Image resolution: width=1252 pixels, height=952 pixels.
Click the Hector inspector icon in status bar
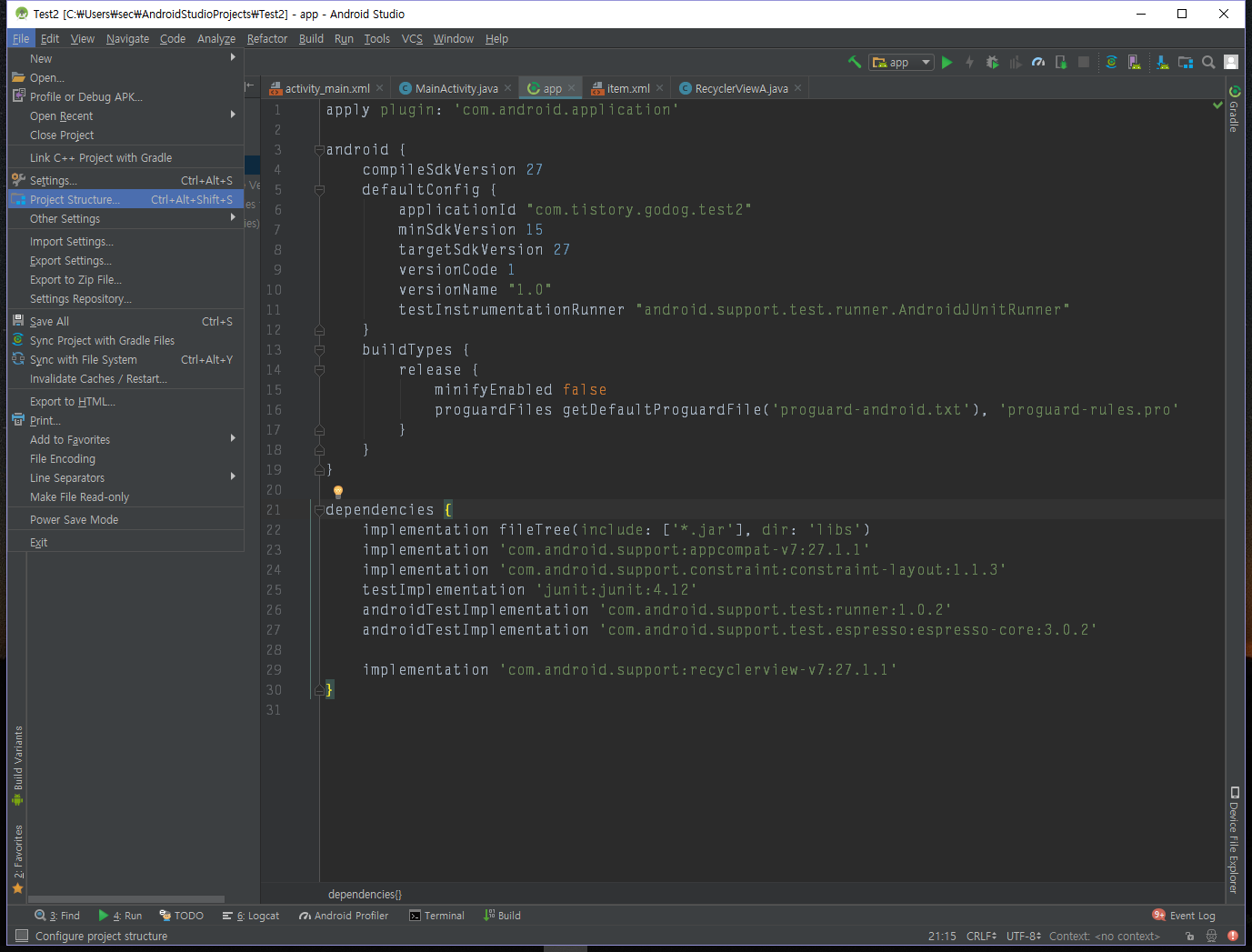[x=1212, y=936]
